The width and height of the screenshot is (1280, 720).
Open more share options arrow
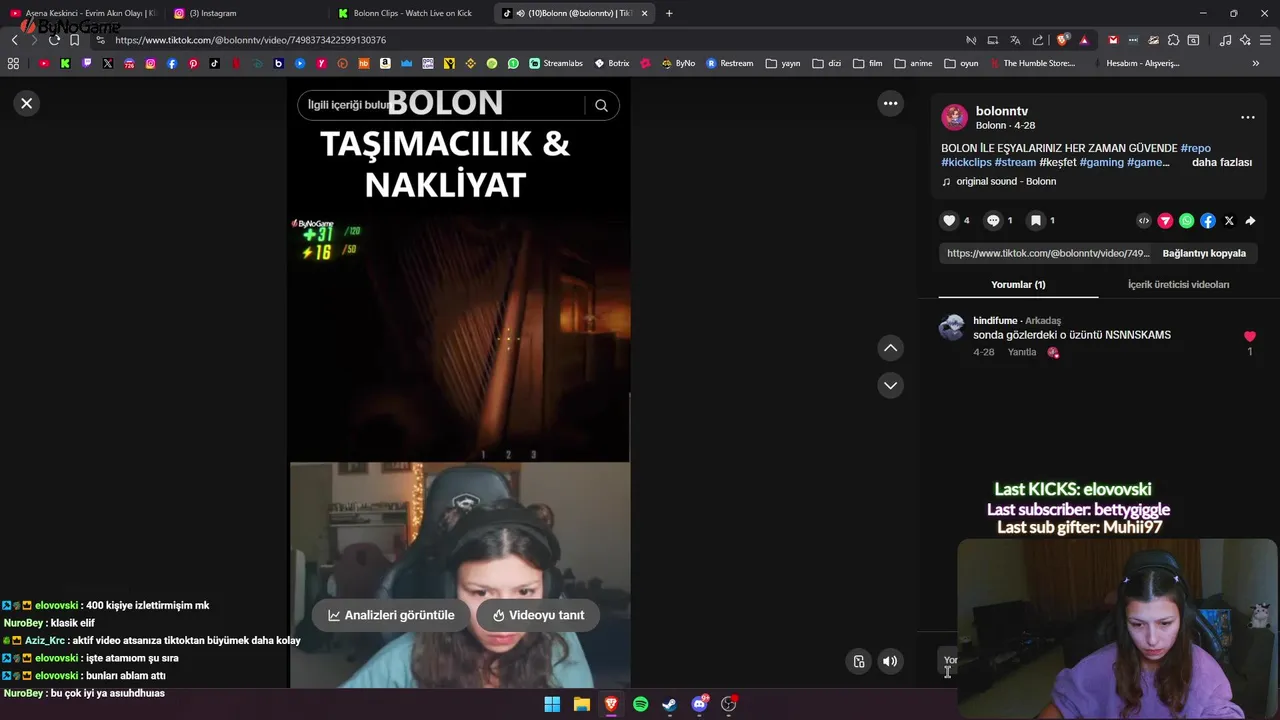pos(1250,221)
